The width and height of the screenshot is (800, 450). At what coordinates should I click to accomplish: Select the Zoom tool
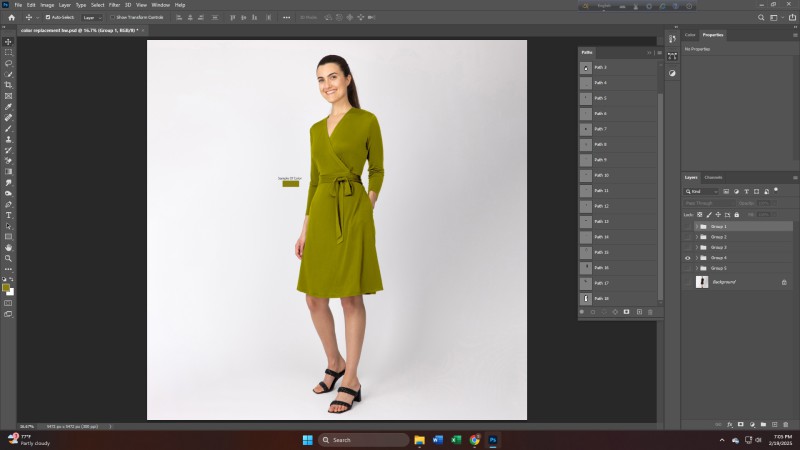tap(8, 258)
